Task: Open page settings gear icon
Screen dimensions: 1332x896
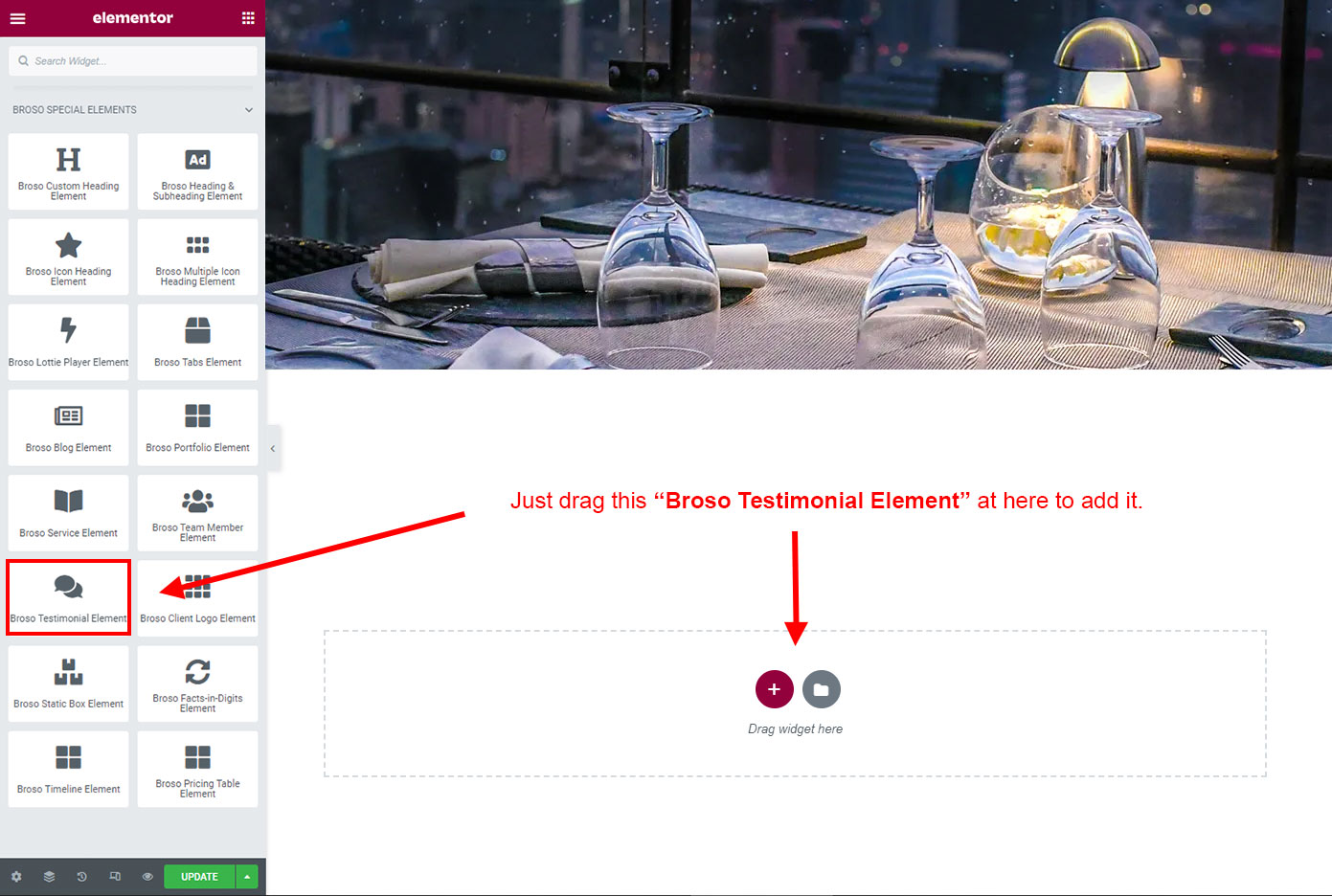Action: click(16, 877)
